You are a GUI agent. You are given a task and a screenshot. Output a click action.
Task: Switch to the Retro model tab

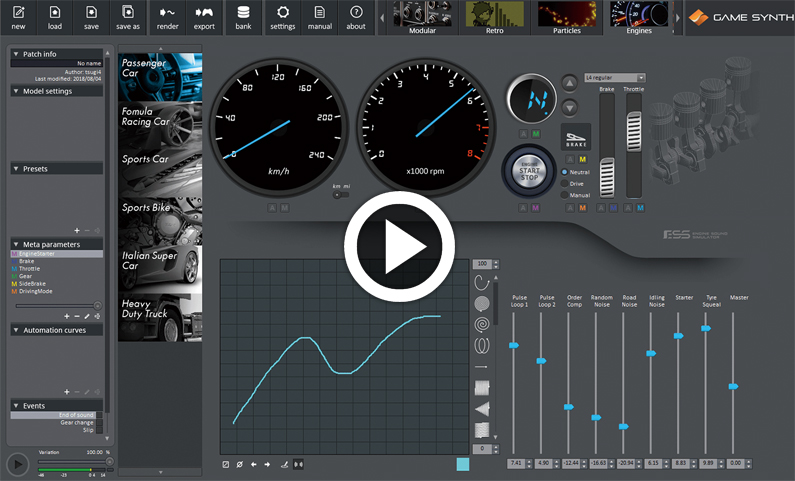[495, 18]
